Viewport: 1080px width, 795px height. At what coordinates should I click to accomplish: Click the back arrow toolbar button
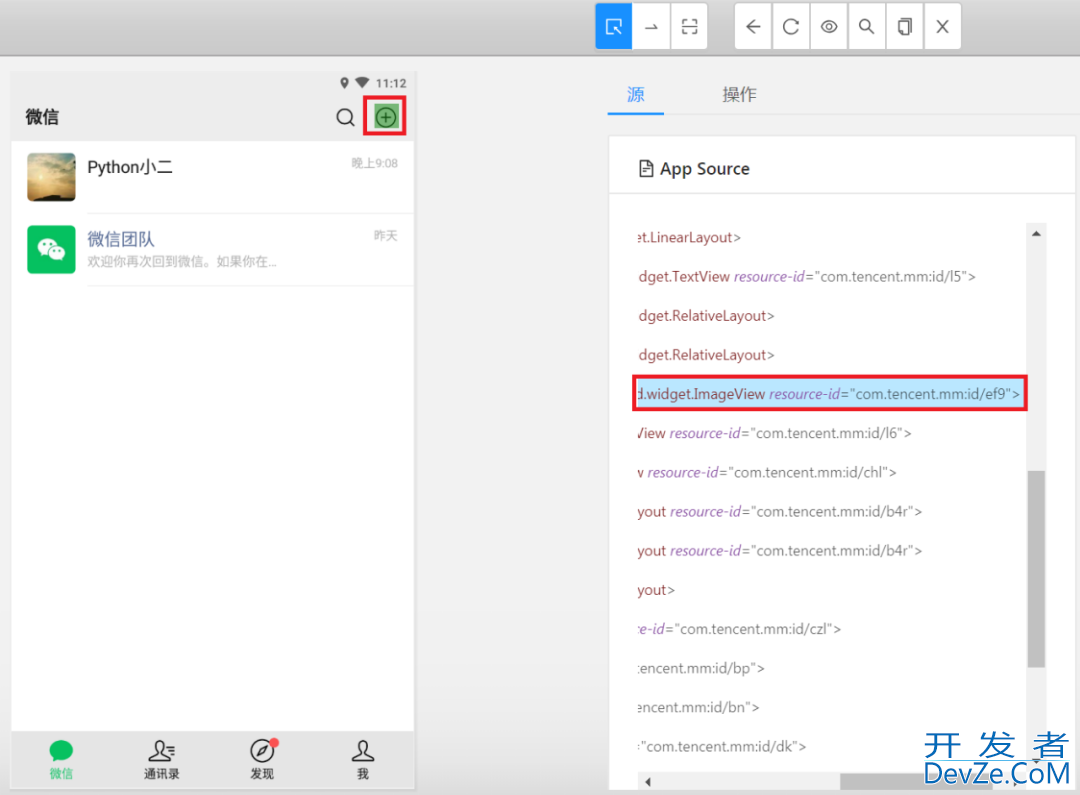pos(754,27)
